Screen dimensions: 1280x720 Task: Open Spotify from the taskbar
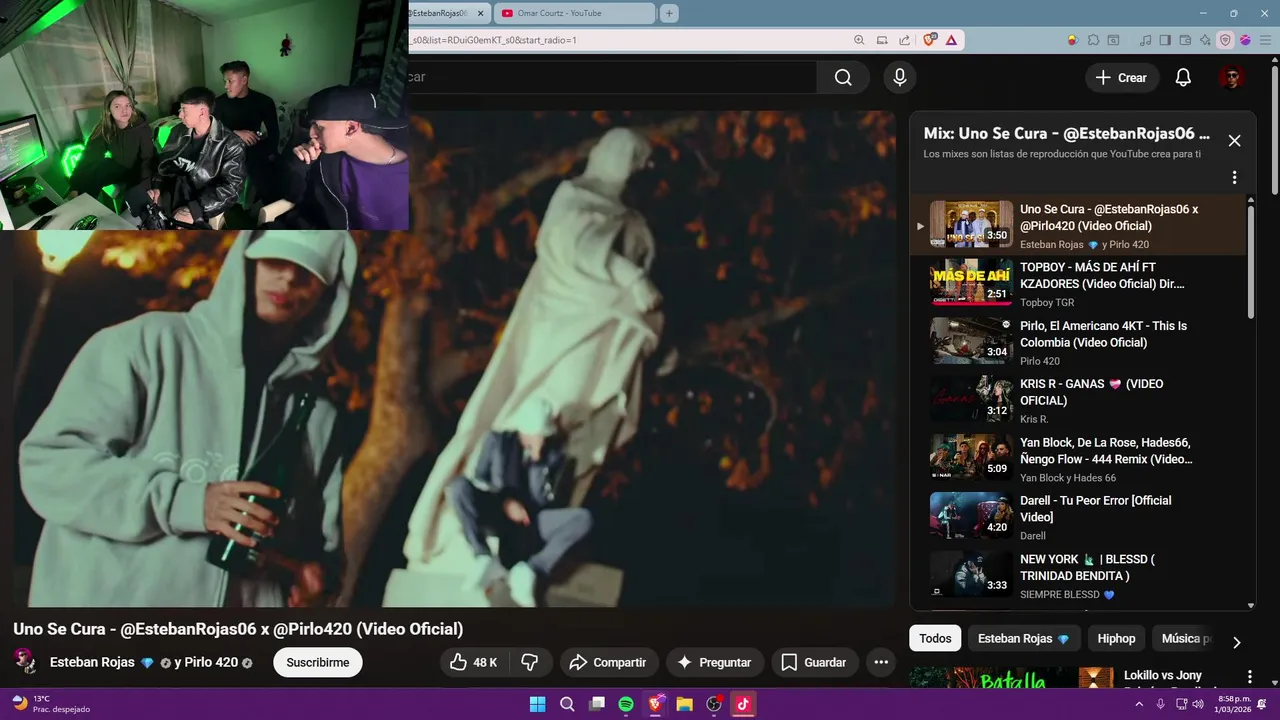pyautogui.click(x=626, y=704)
